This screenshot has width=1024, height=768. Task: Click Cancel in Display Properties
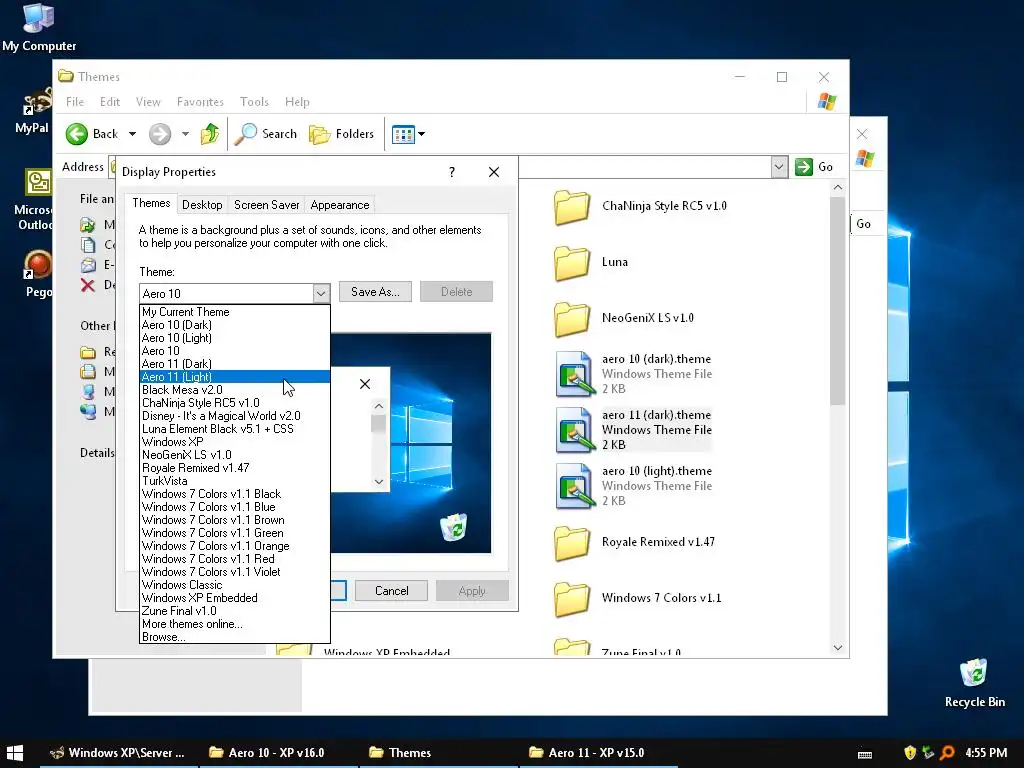pos(391,591)
